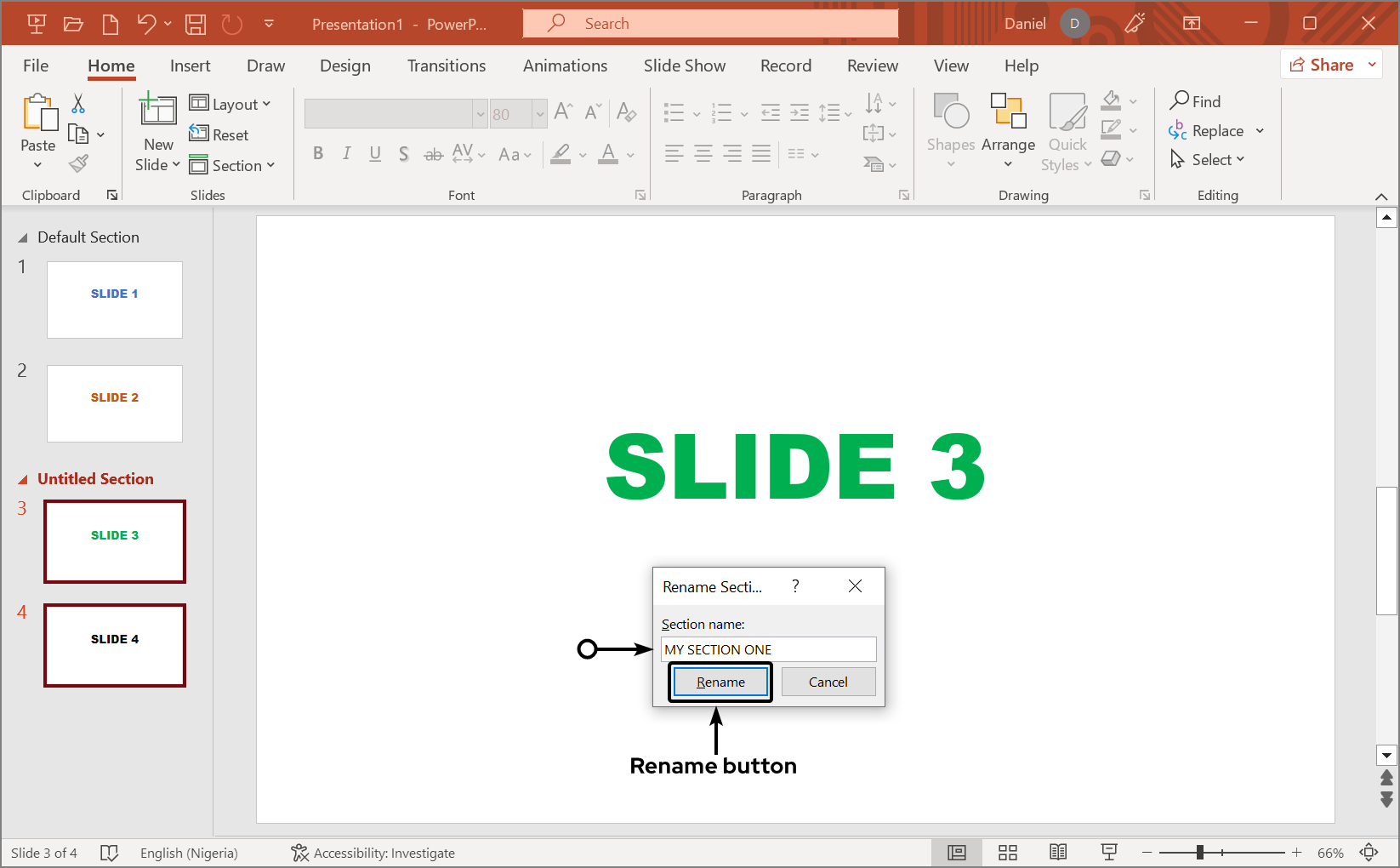The width and height of the screenshot is (1400, 868).
Task: Open the Review ribbon menu
Action: tap(872, 66)
